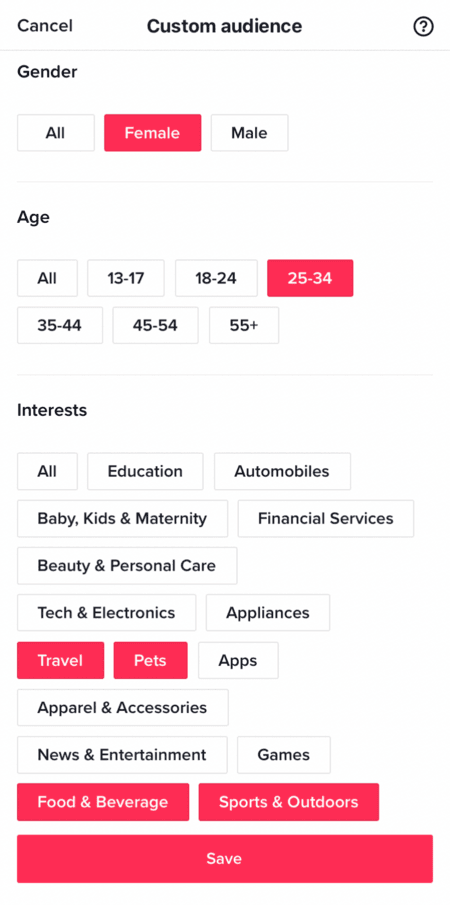This screenshot has height=905, width=450.
Task: Choose All genders
Action: click(55, 133)
